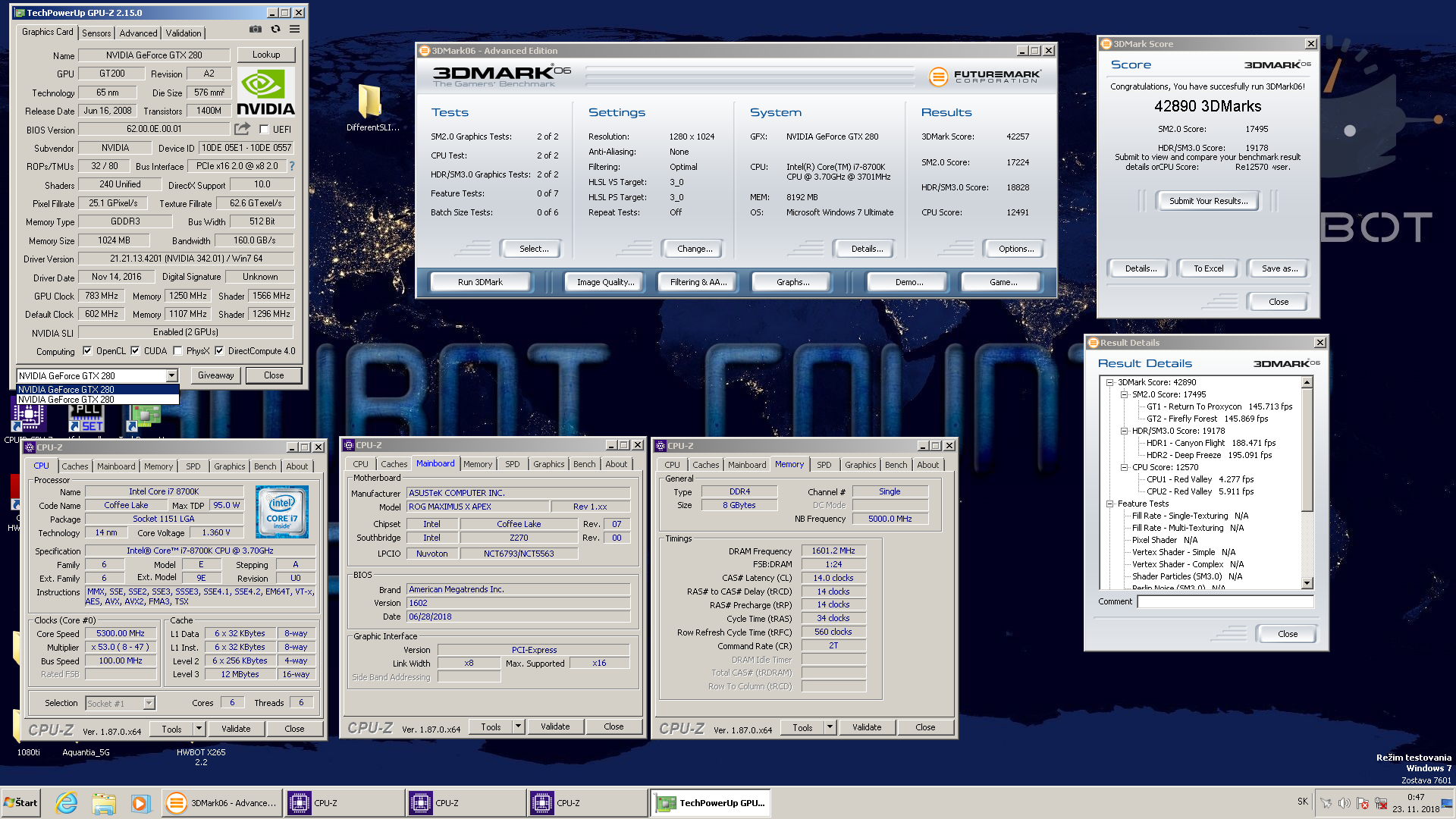The width and height of the screenshot is (1456, 819).
Task: Choose the second GTX 280 entry in dropdown list
Action: click(98, 400)
